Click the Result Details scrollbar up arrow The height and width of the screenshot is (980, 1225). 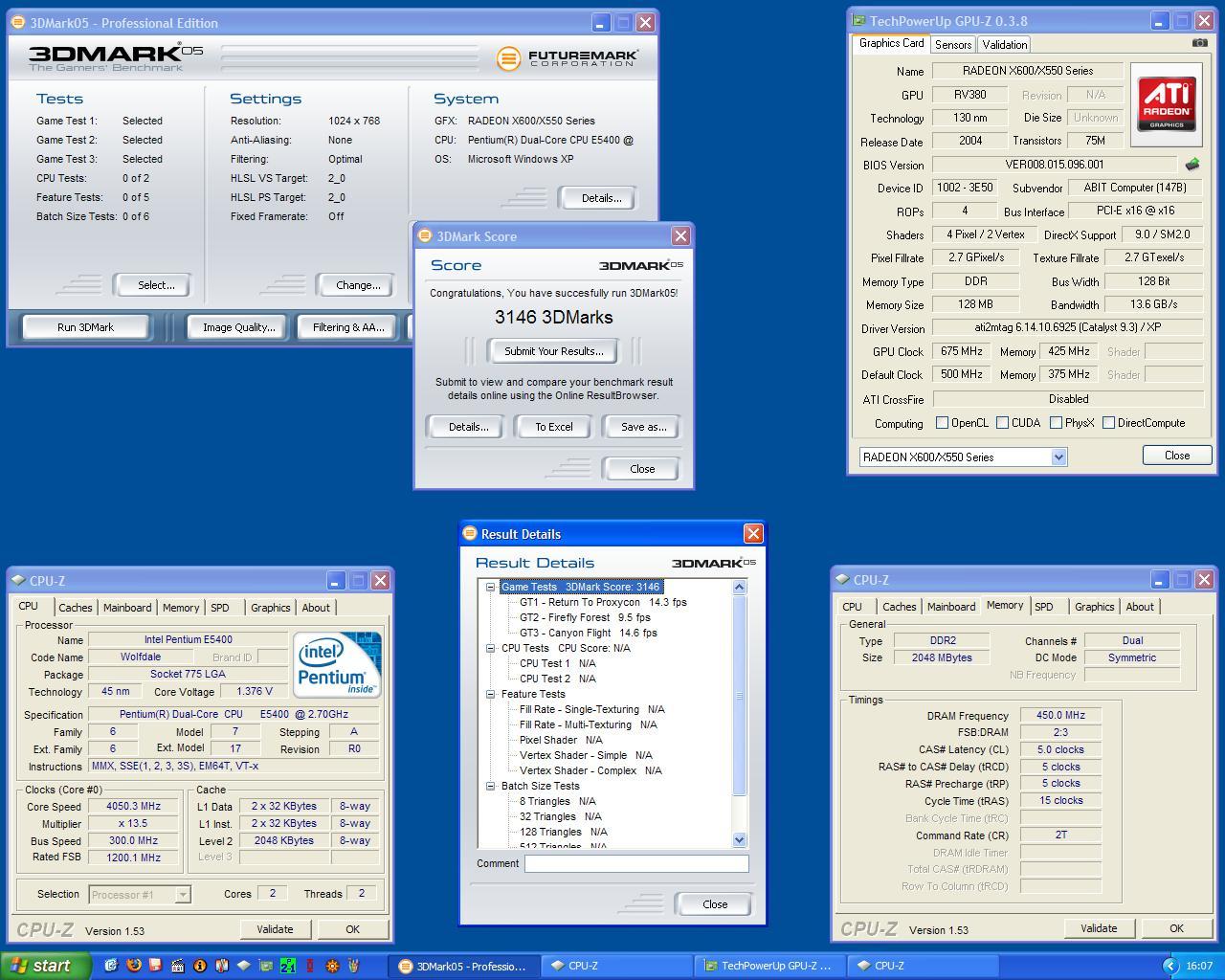click(x=739, y=587)
